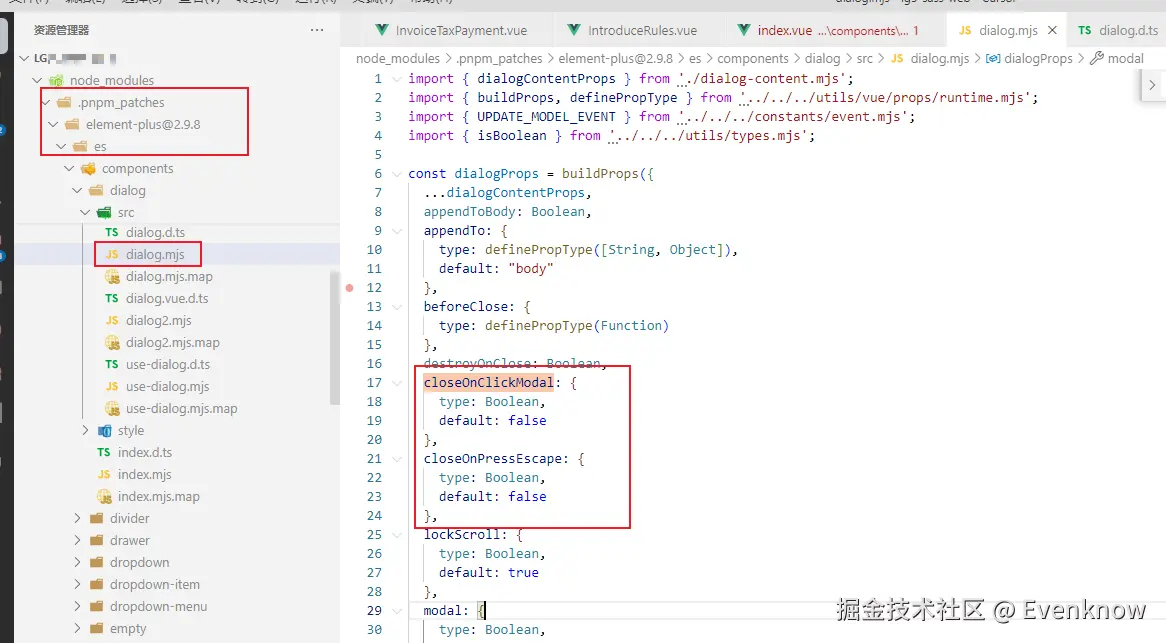Click the closeOnClickModal property name
1166x643 pixels.
click(489, 383)
